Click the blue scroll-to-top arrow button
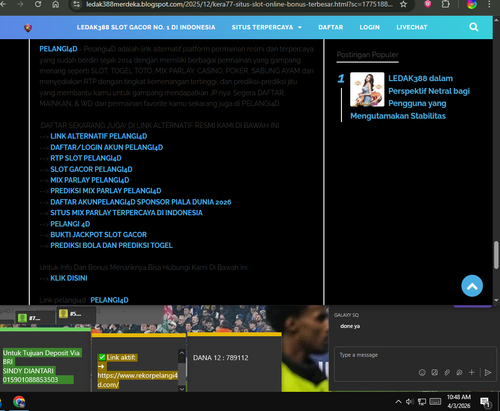The width and height of the screenshot is (500, 411). coord(472,286)
